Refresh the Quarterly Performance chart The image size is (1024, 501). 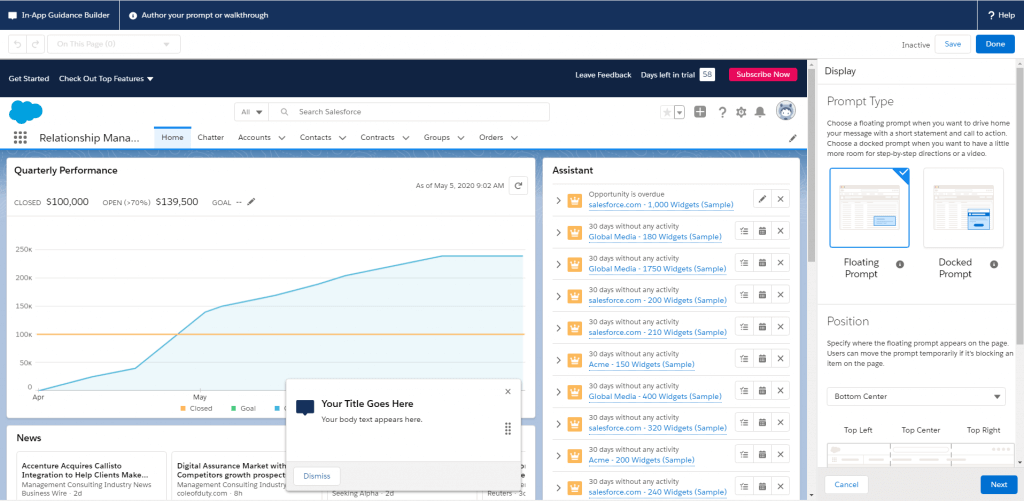tap(519, 186)
